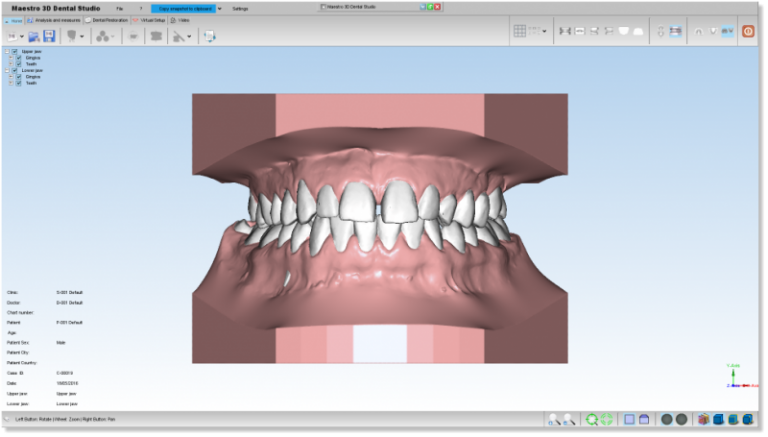Viewport: 768px width, 437px height.
Task: Click the Save floppy disk icon
Action: point(49,36)
